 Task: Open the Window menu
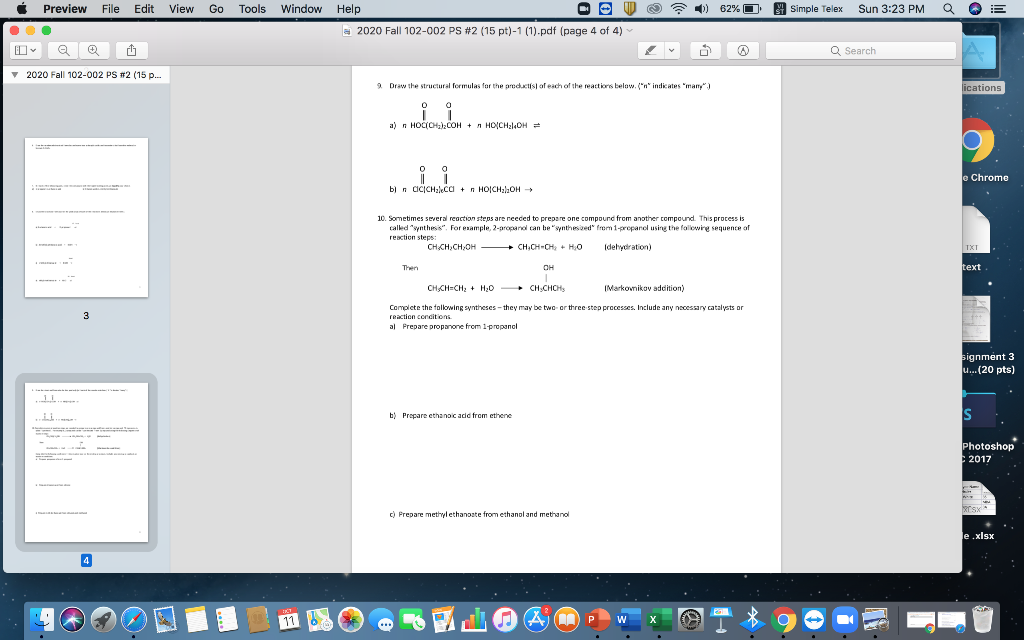click(x=301, y=8)
